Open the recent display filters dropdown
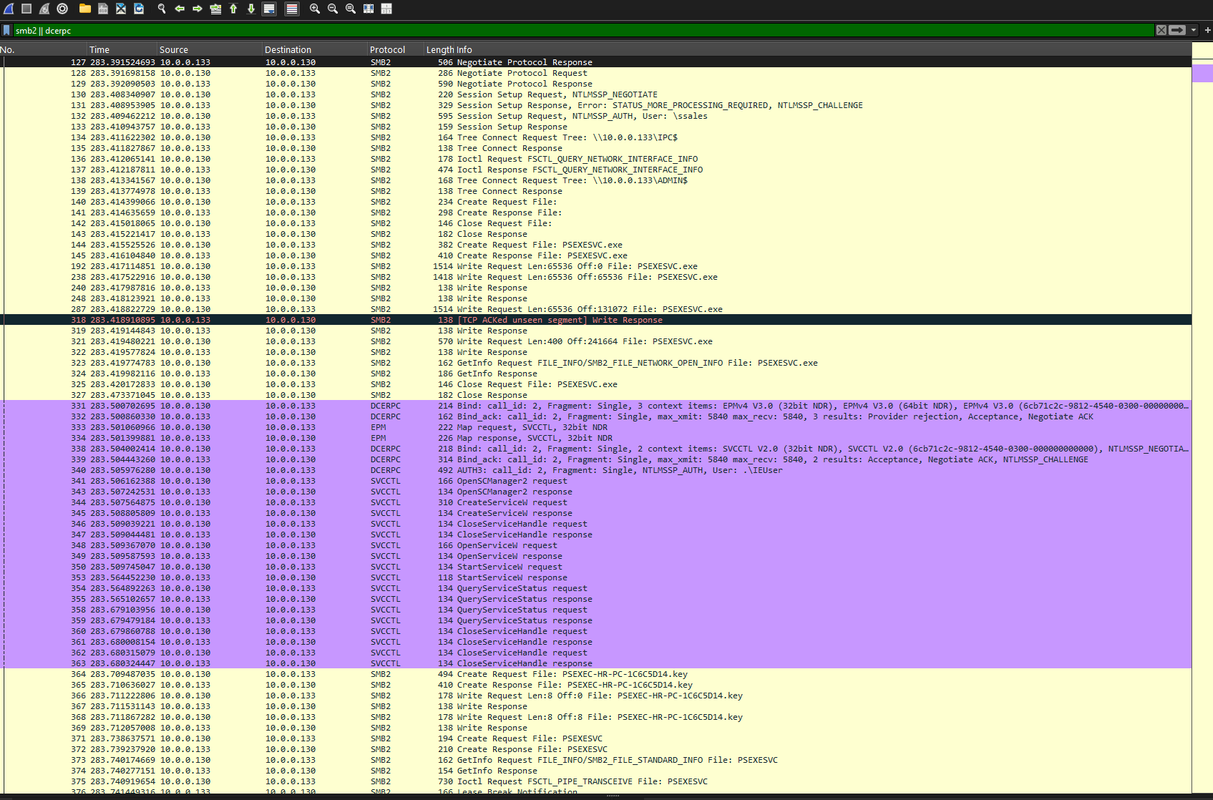Viewport: 1213px width, 800px height. (x=1193, y=30)
